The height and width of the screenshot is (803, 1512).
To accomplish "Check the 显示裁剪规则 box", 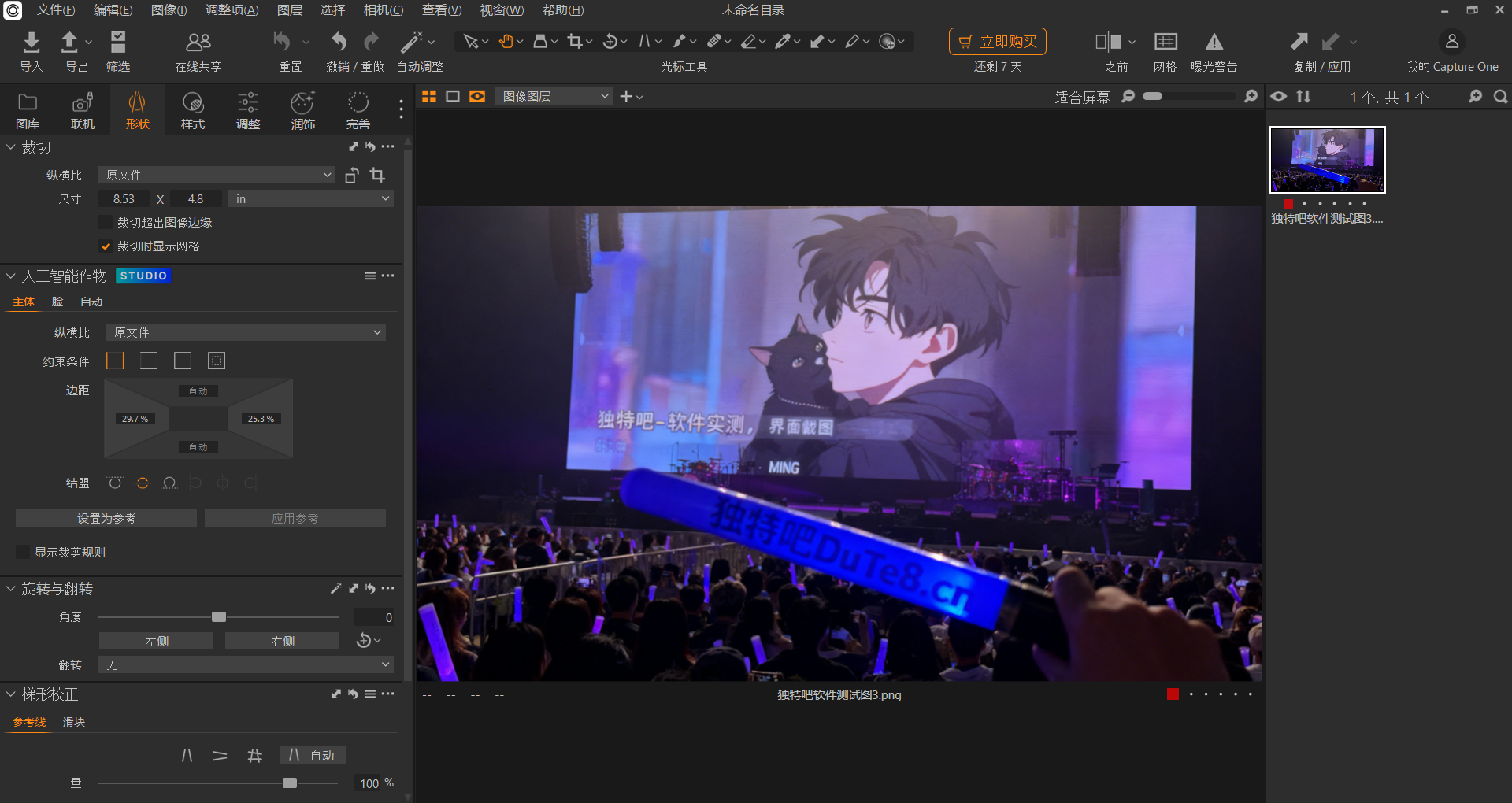I will pos(23,552).
